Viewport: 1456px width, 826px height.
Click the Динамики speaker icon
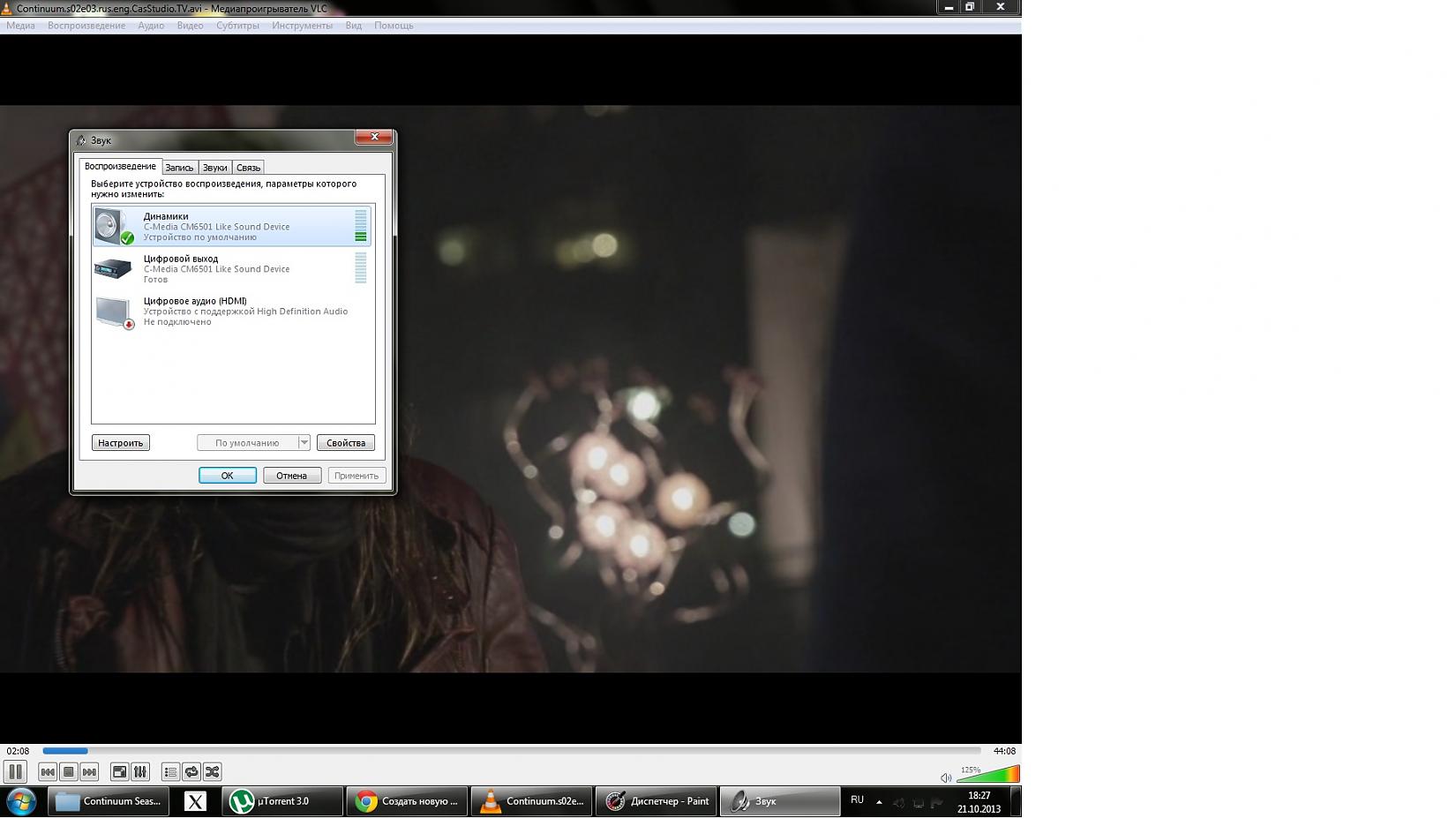point(114,226)
